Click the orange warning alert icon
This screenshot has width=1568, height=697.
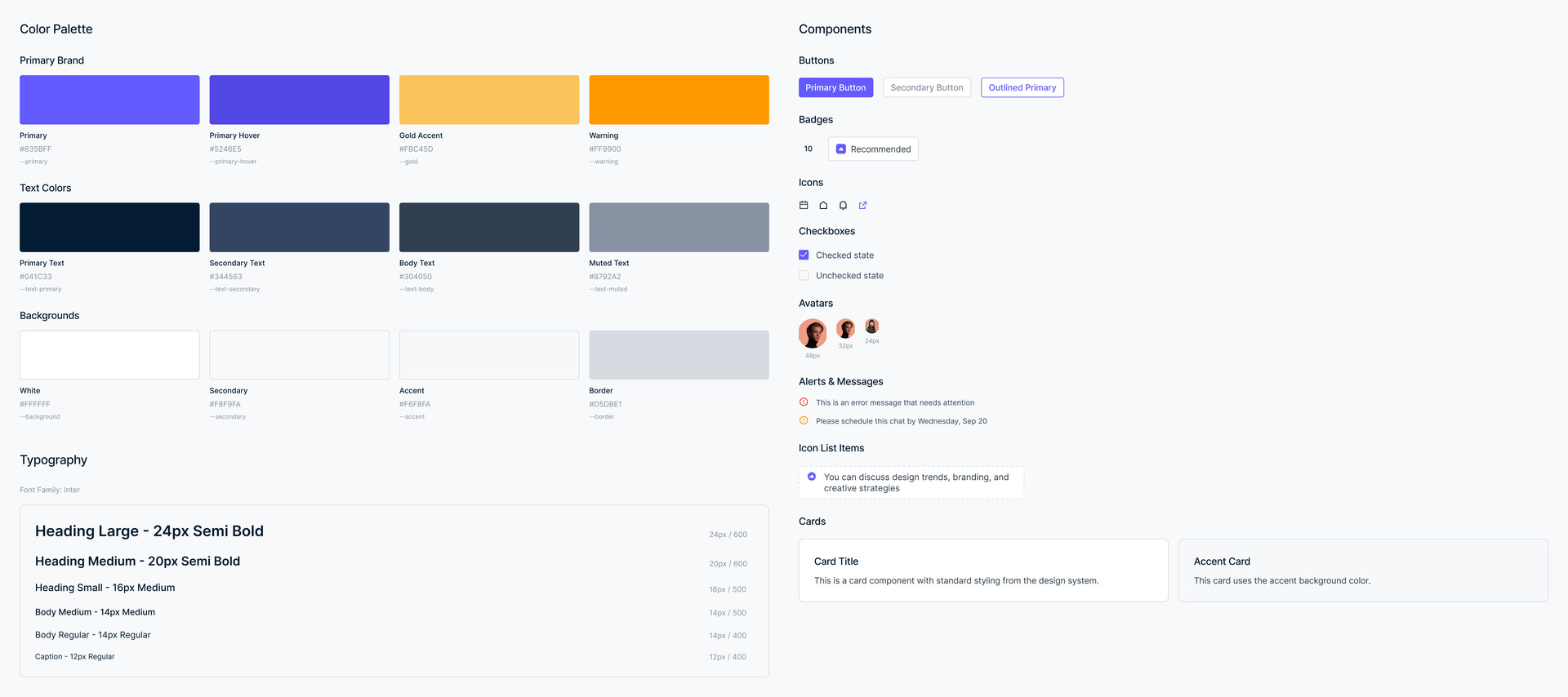point(804,421)
